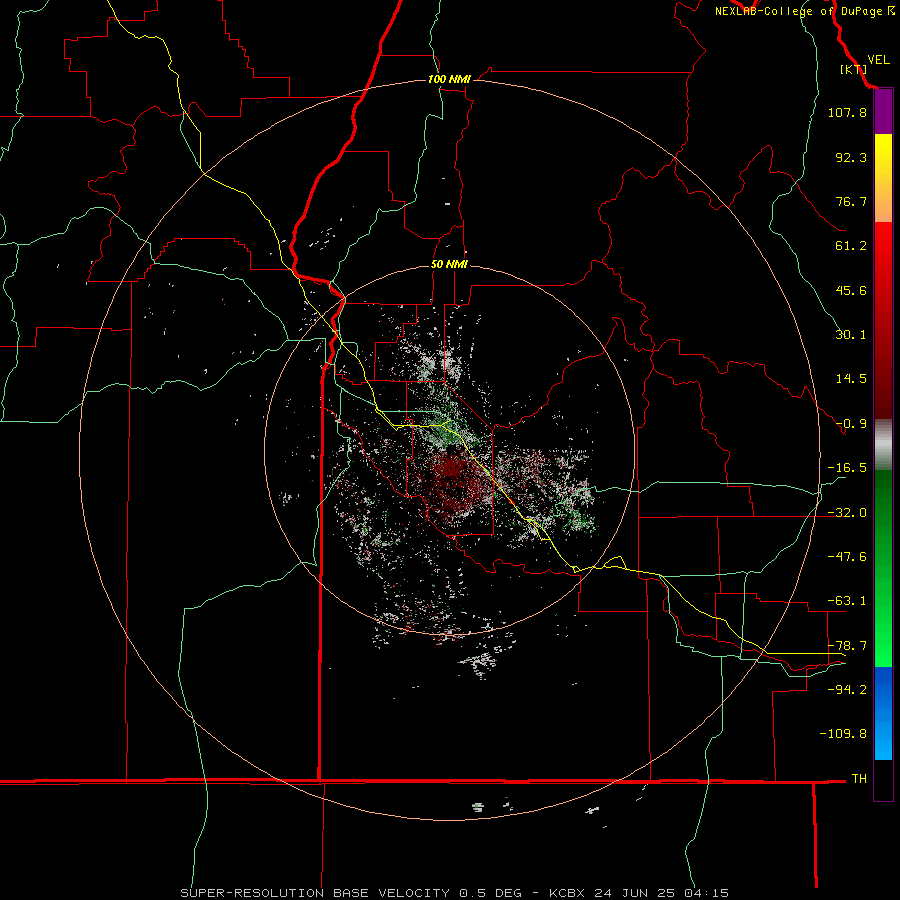Click the 100 NMI range ring label

(449, 79)
